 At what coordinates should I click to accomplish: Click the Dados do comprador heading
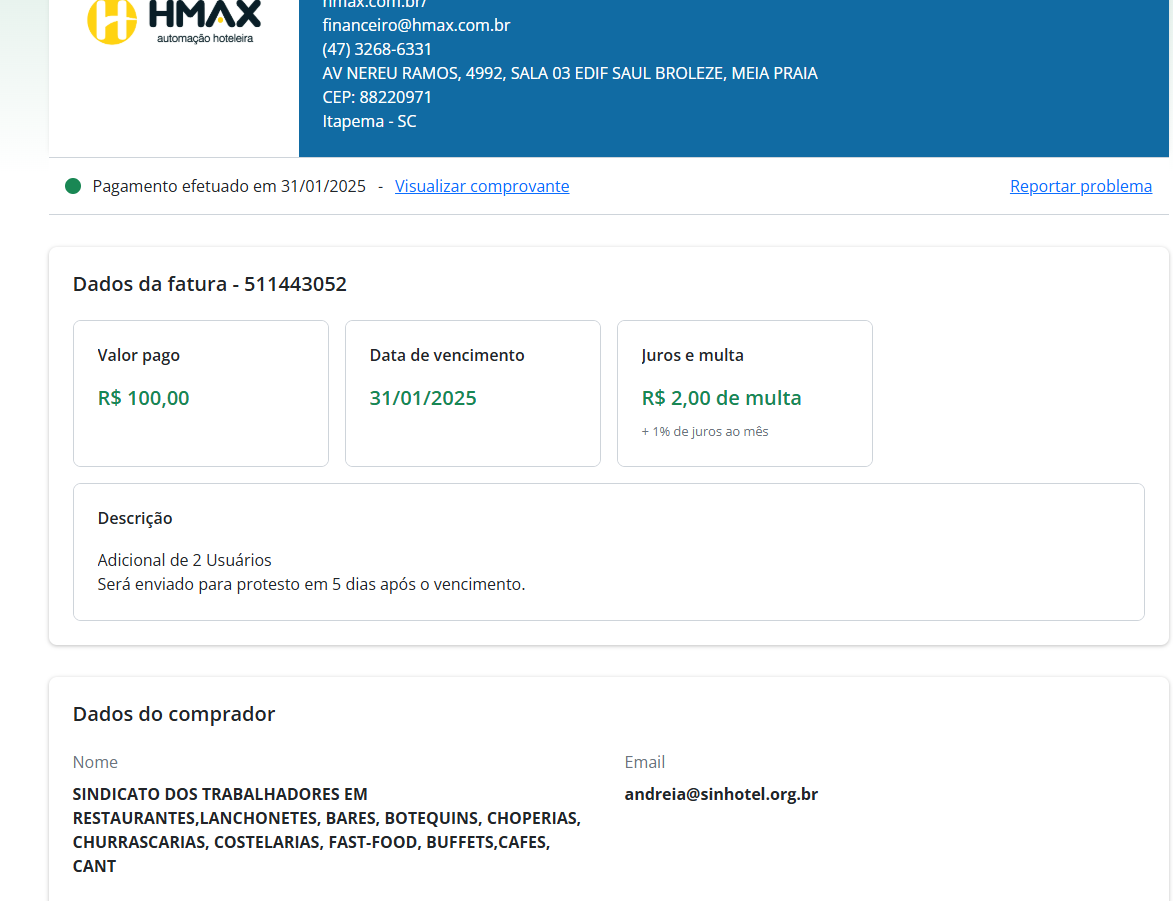[x=173, y=714]
